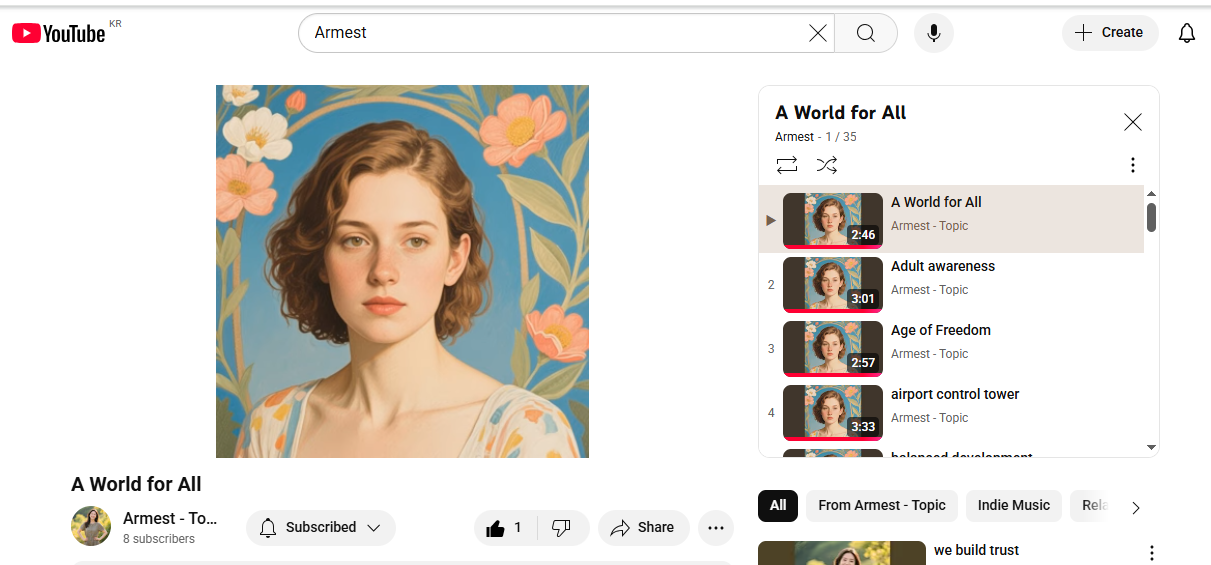The height and width of the screenshot is (565, 1211).
Task: Open notifications bell
Action: 1187,33
